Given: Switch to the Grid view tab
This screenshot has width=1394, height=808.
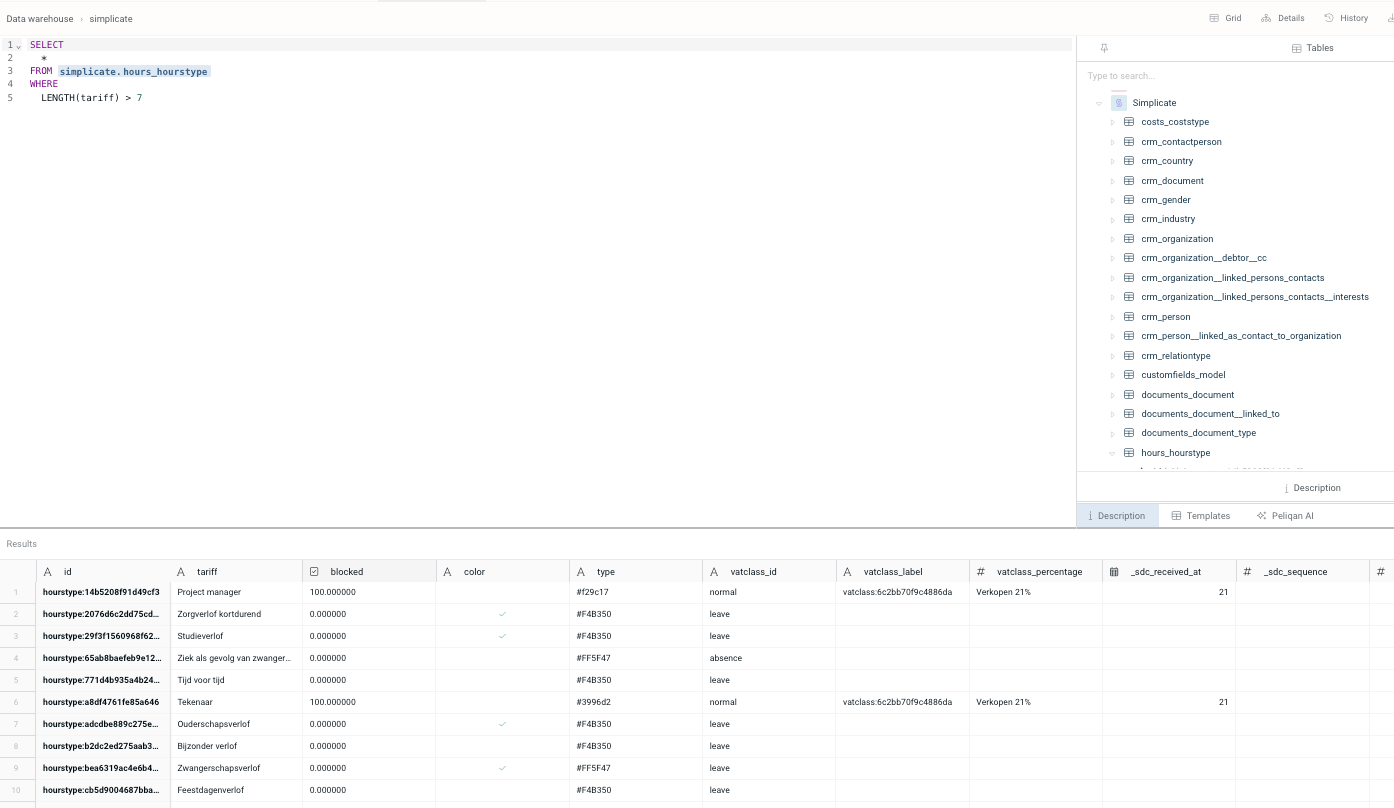Looking at the screenshot, I should point(1225,18).
